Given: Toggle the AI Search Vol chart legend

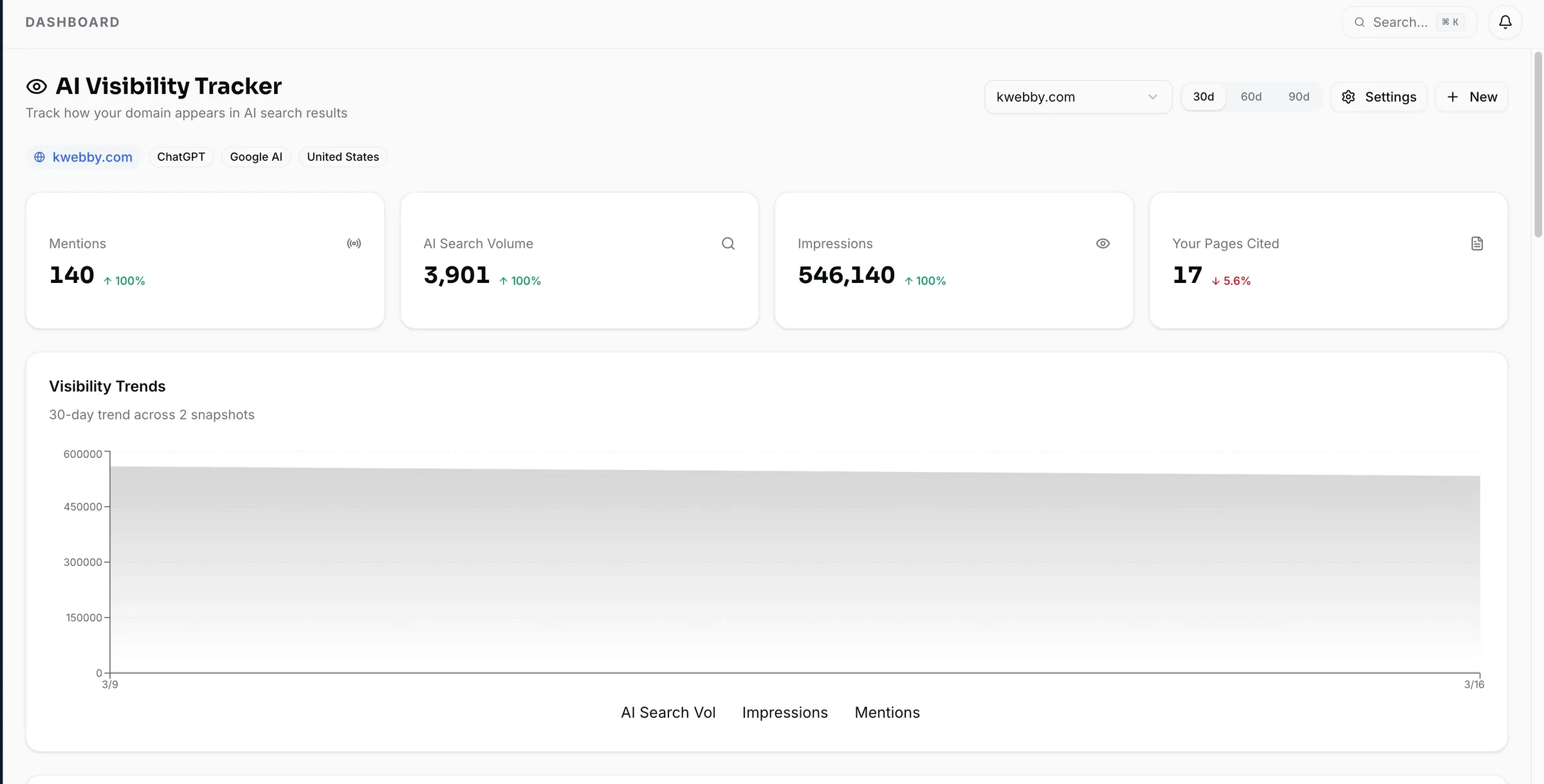Looking at the screenshot, I should [x=667, y=713].
